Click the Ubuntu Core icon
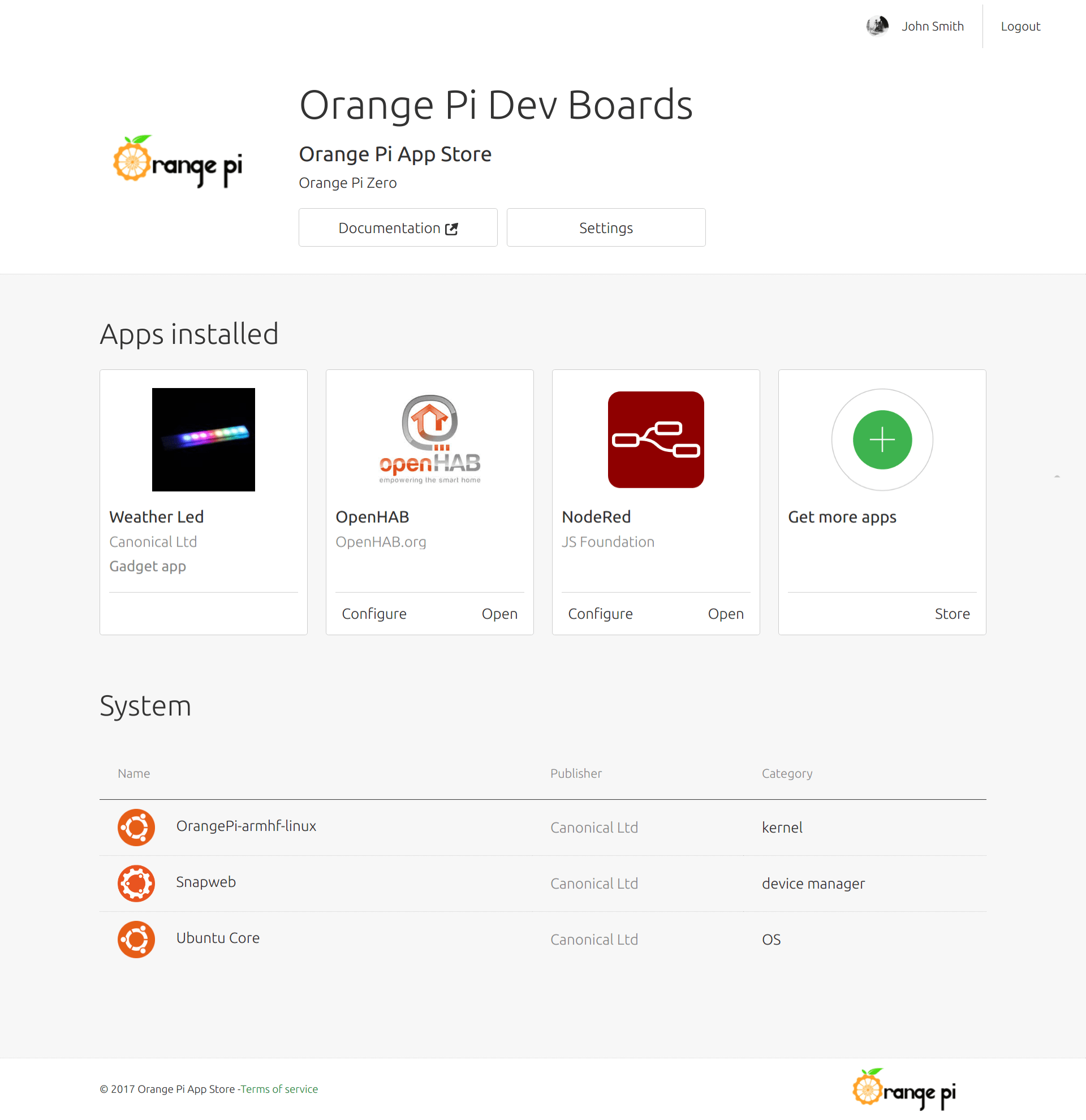Viewport: 1086px width, 1120px height. pos(136,939)
